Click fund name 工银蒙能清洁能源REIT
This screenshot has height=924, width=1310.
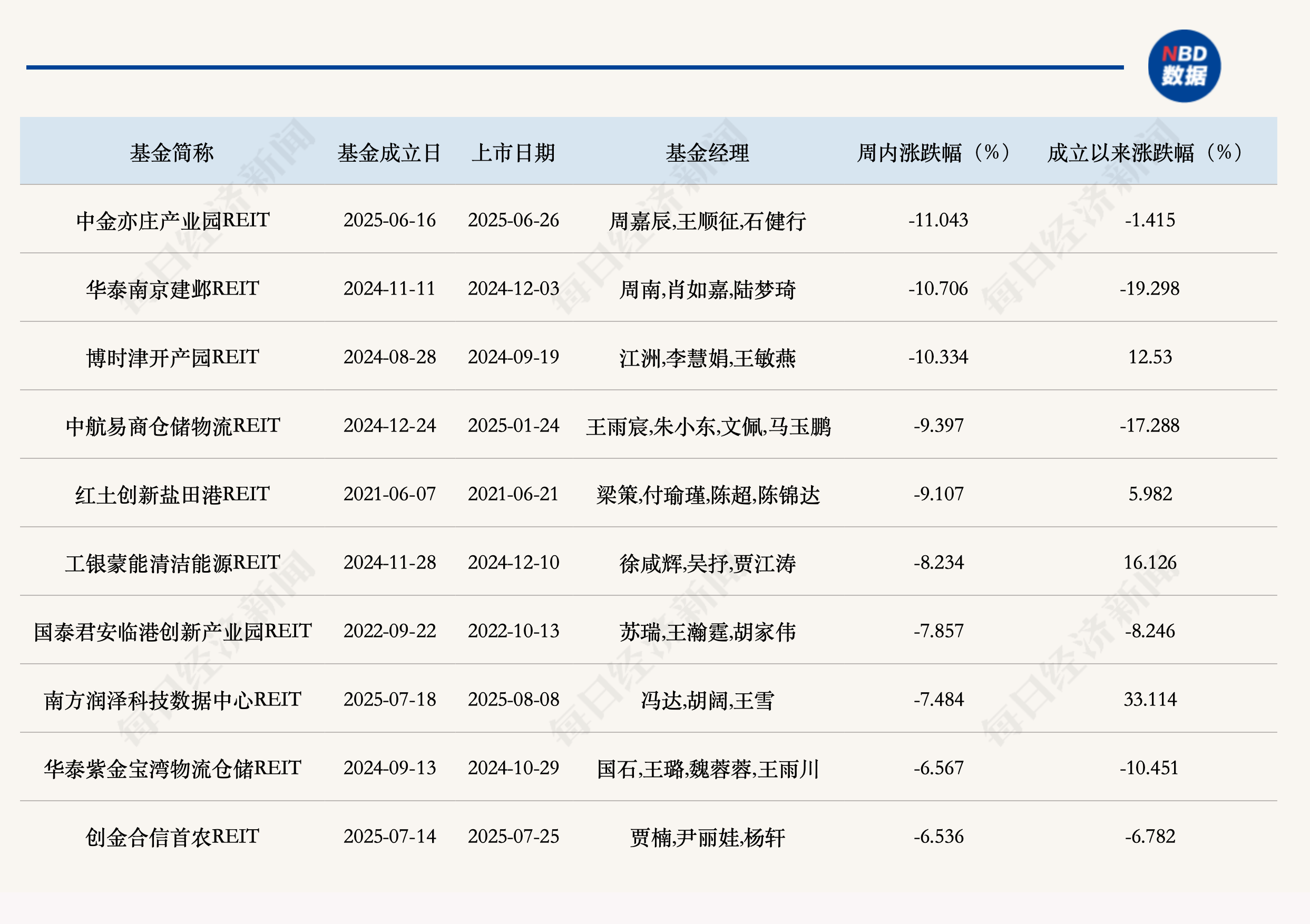(x=173, y=563)
